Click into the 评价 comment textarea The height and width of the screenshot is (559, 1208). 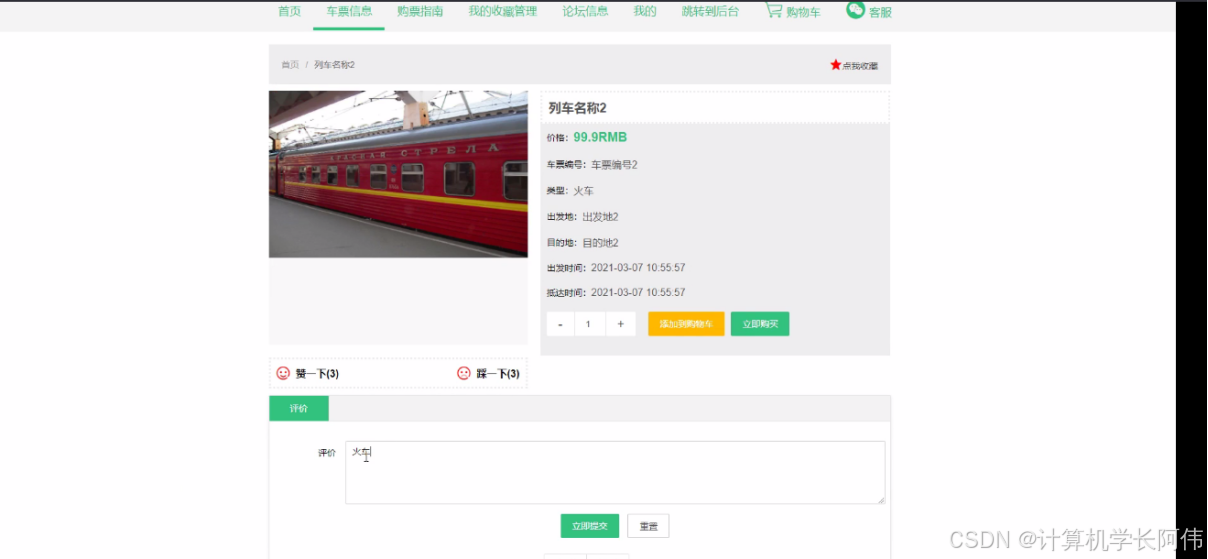click(615, 472)
